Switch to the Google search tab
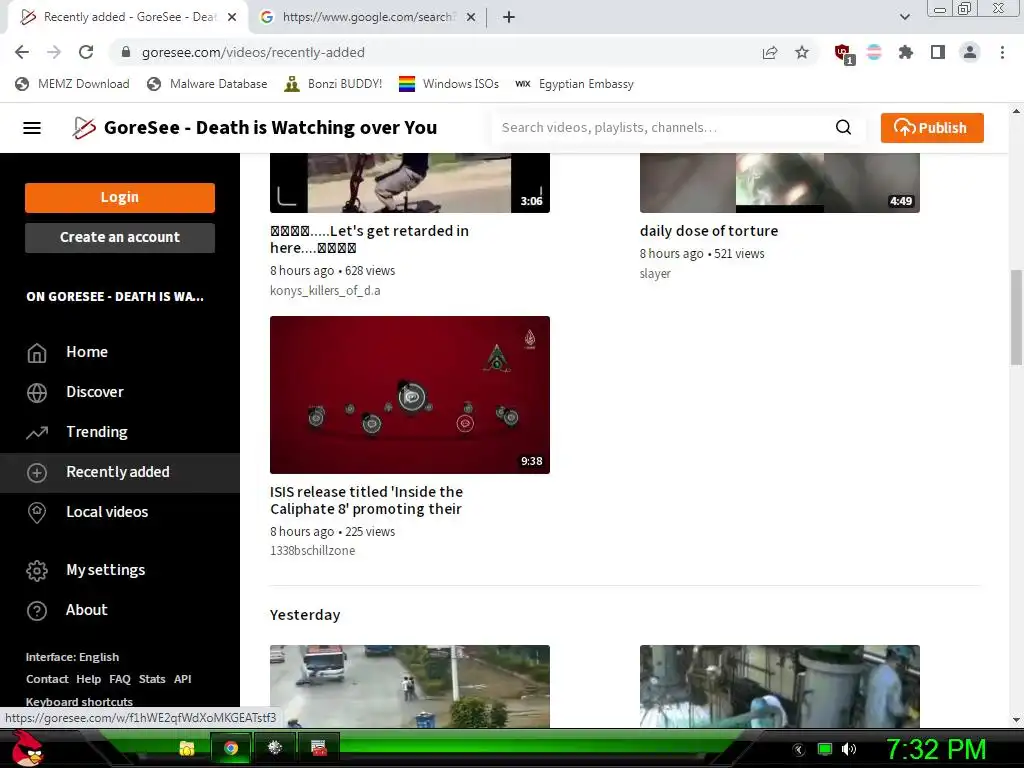Image resolution: width=1024 pixels, height=768 pixels. [x=367, y=18]
